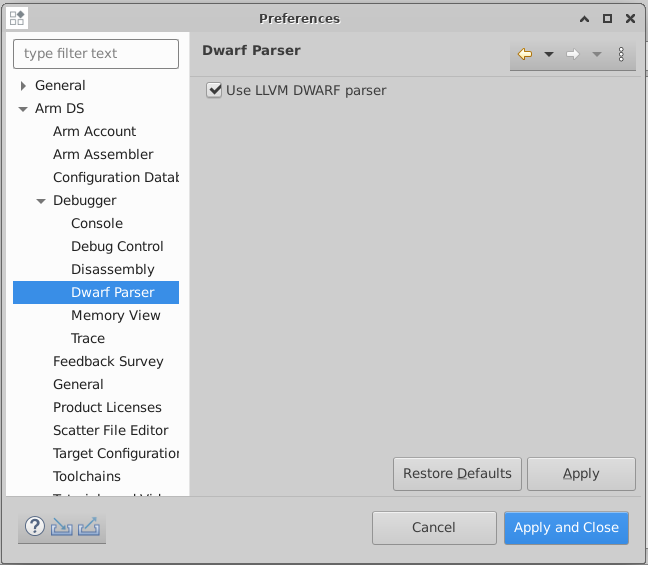Open the Disassembly preferences page
This screenshot has height=565, width=648.
[112, 269]
